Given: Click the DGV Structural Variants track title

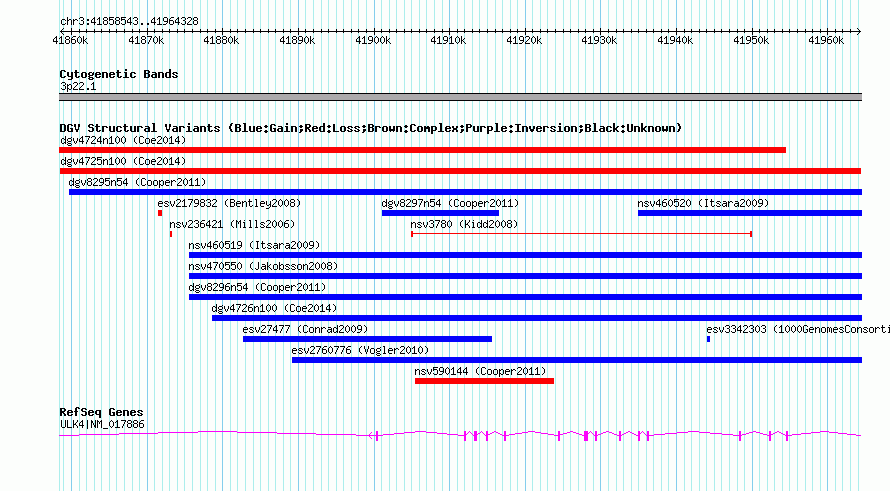Looking at the screenshot, I should coord(371,128).
